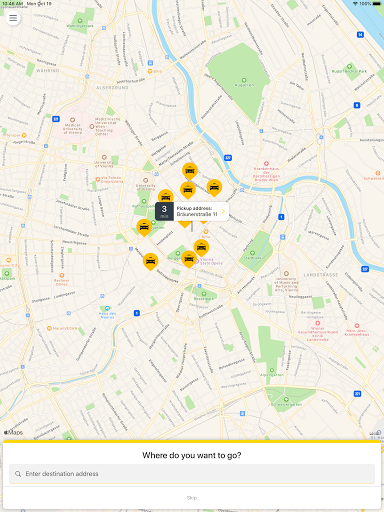Click the Resselpark marker
Image resolution: width=384 pixels, height=512 pixels.
[x=204, y=294]
